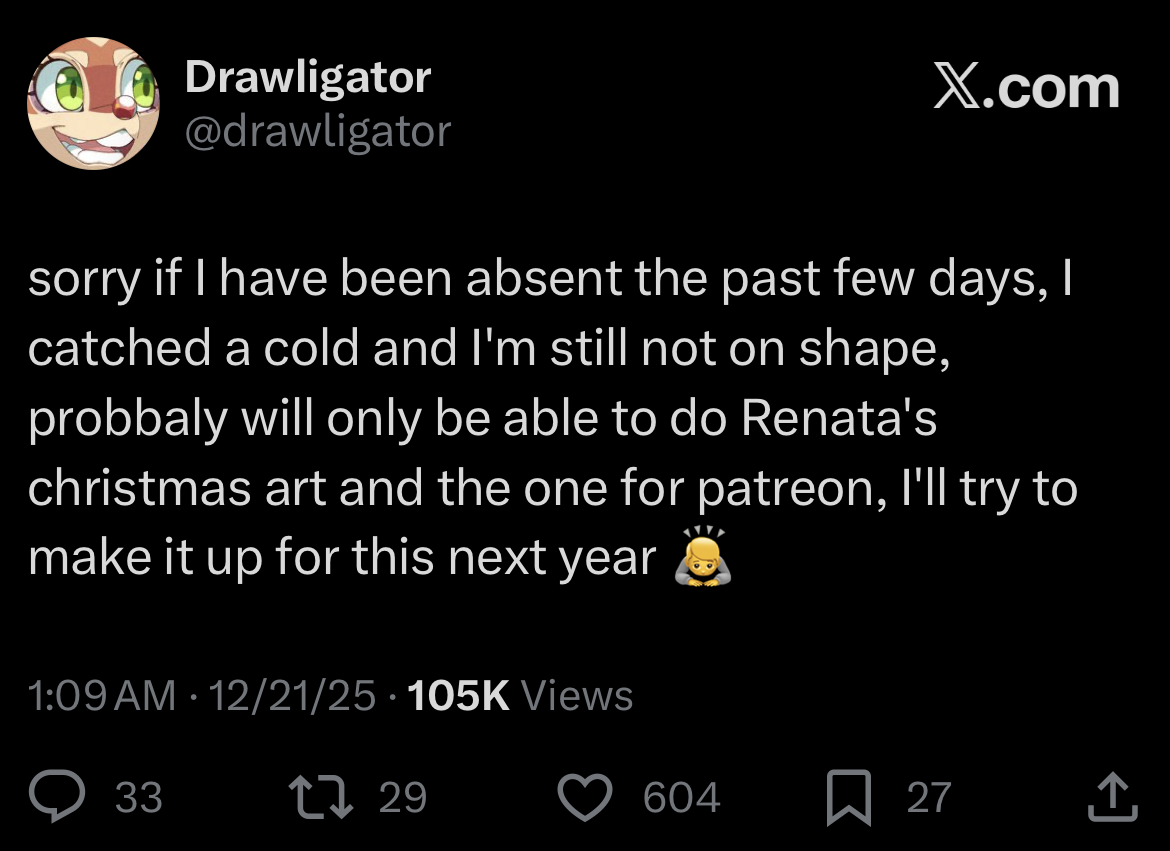Click the tweet's first line starting "sorry"
The height and width of the screenshot is (851, 1170).
point(550,279)
